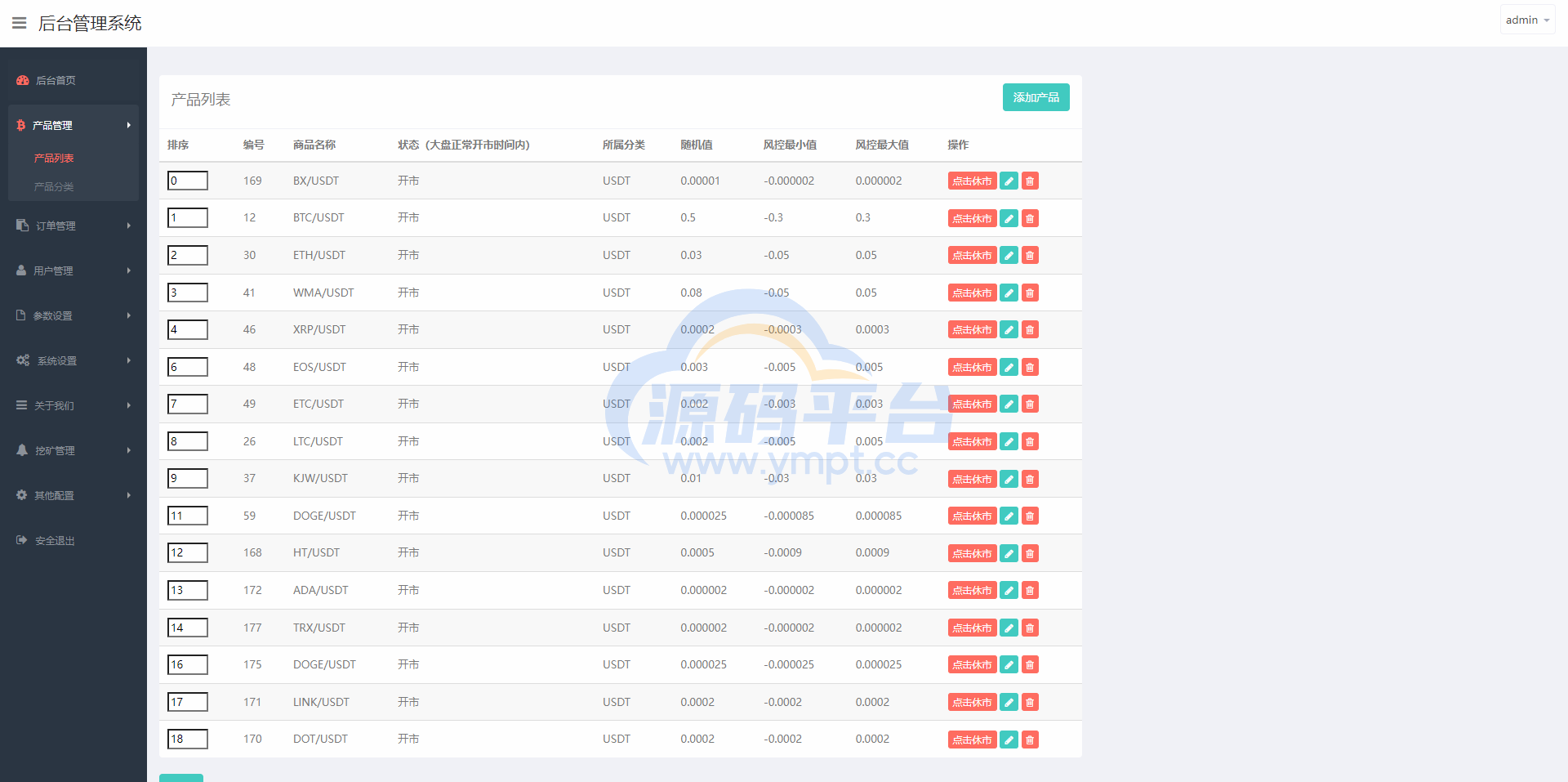The height and width of the screenshot is (782, 1568).
Task: Delete the XRP/USDT product
Action: pos(1030,329)
